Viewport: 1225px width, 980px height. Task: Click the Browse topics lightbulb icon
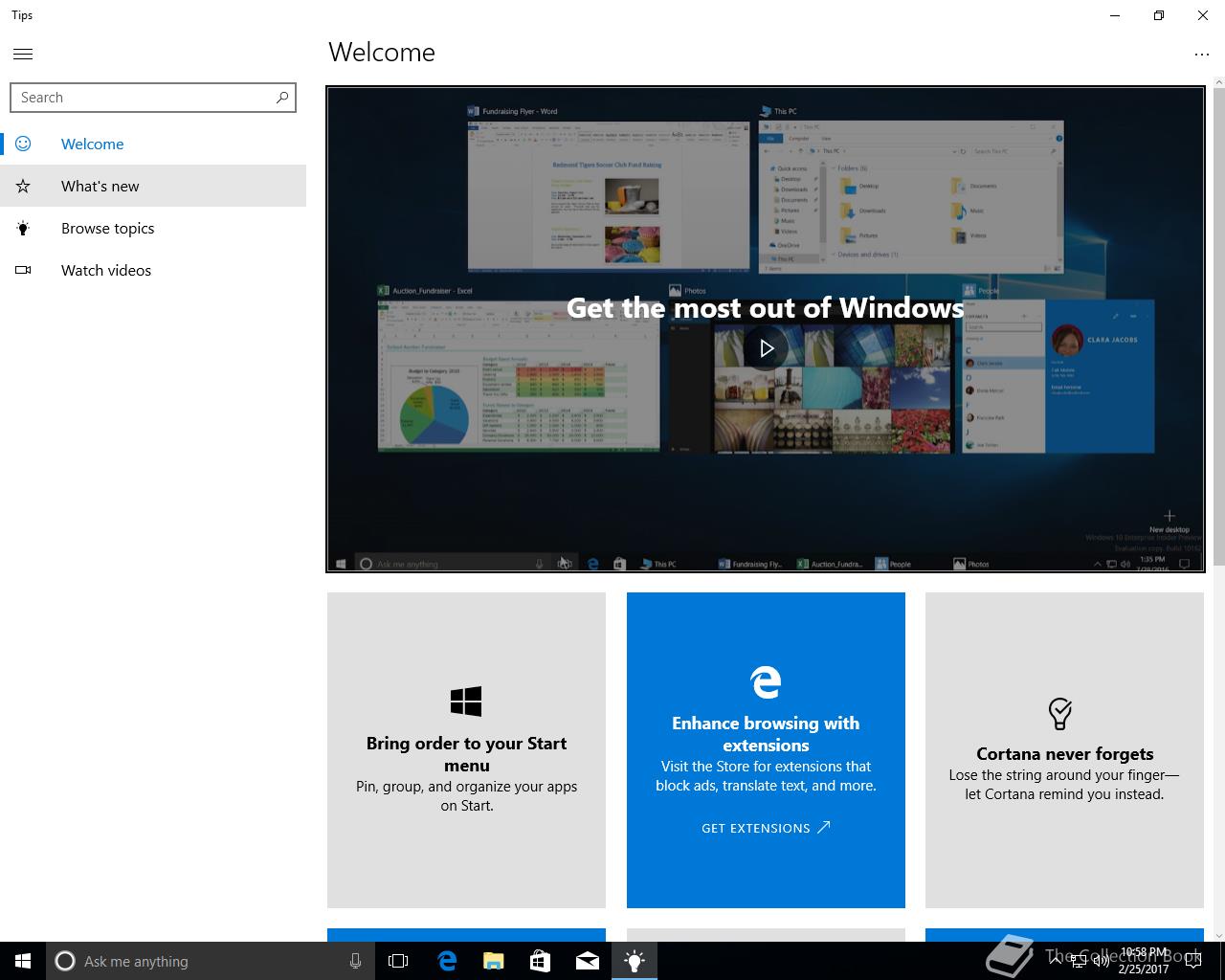click(x=23, y=228)
